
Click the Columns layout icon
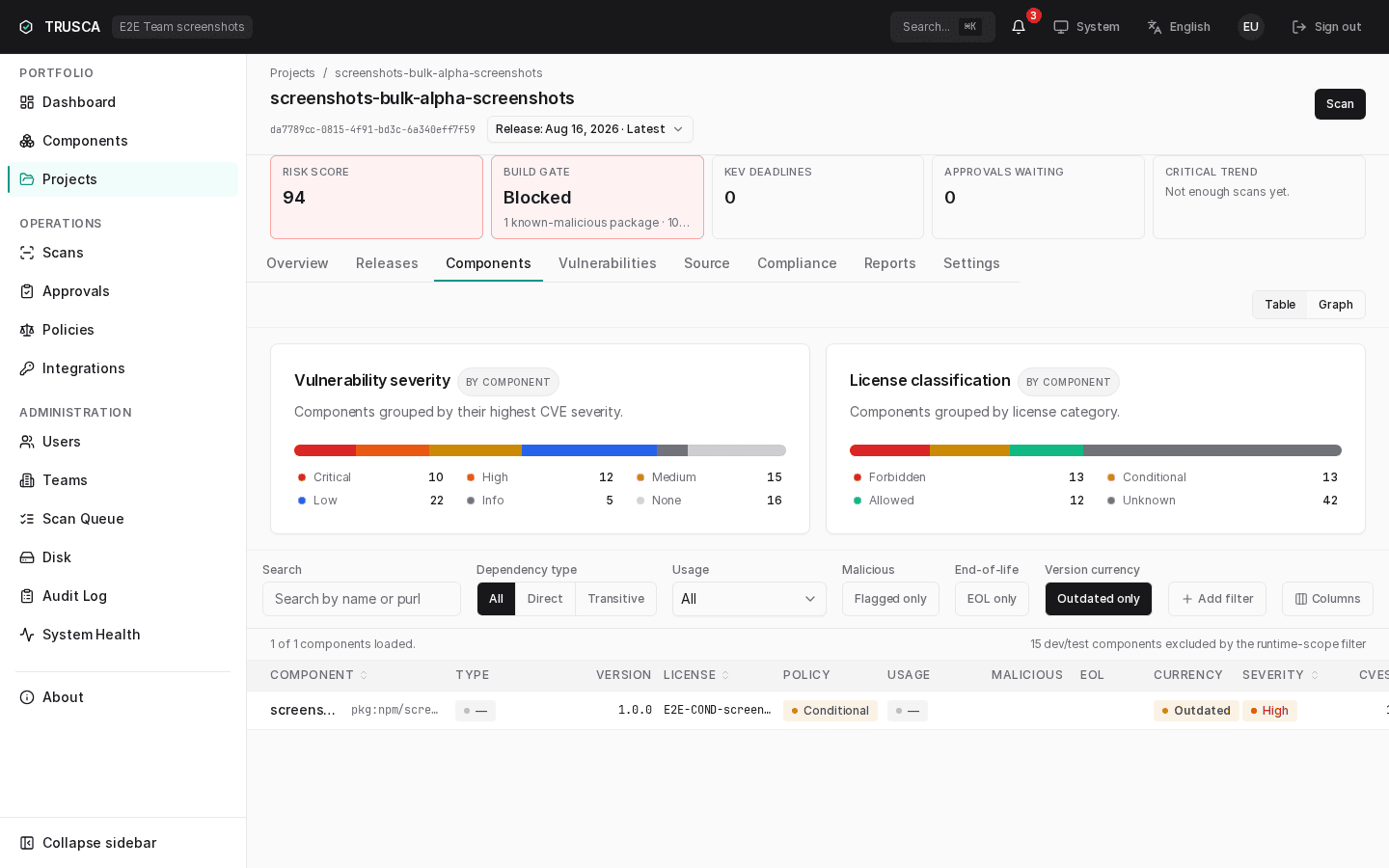[x=1301, y=599]
